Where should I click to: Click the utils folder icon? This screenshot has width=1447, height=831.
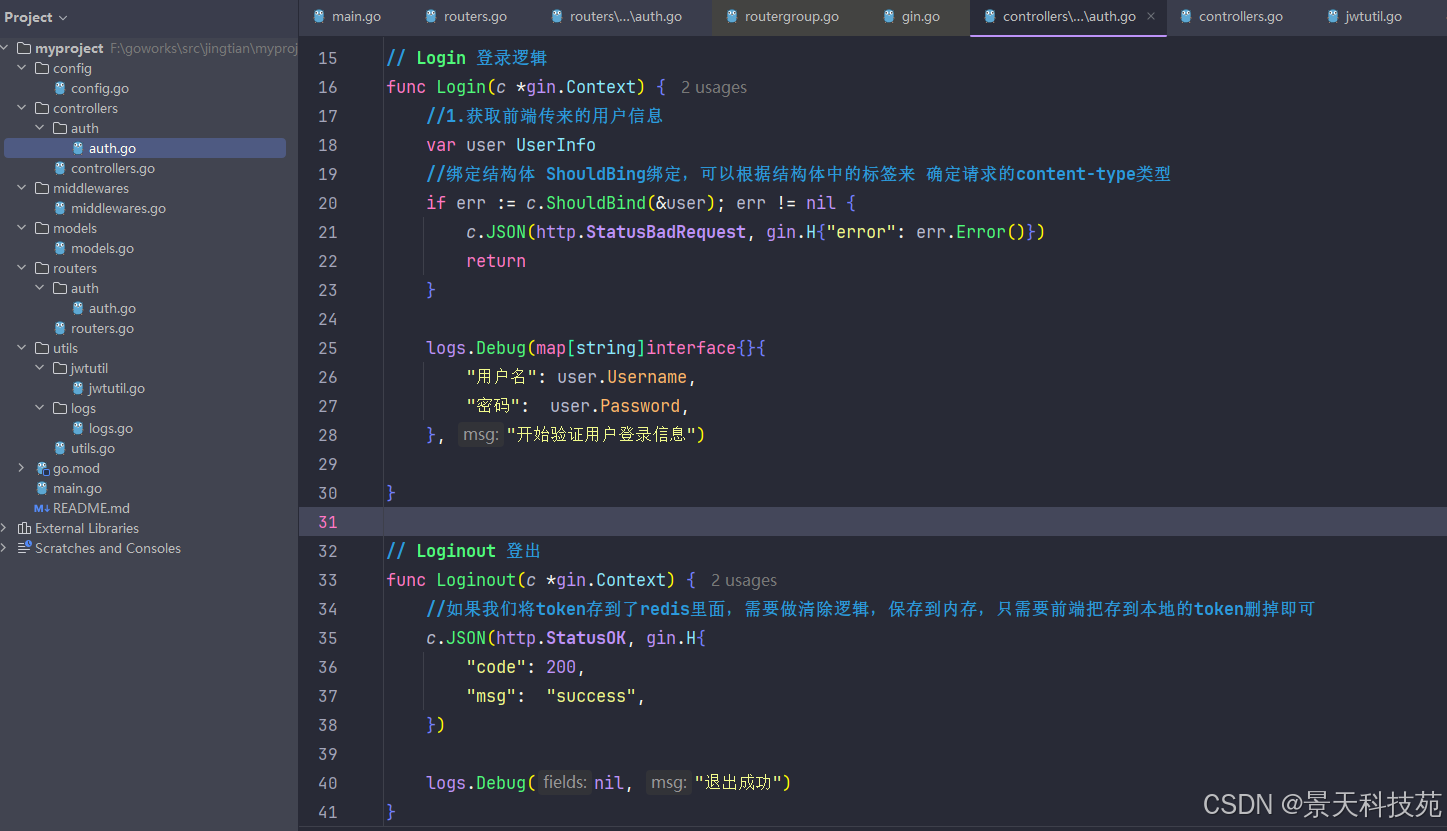point(42,348)
